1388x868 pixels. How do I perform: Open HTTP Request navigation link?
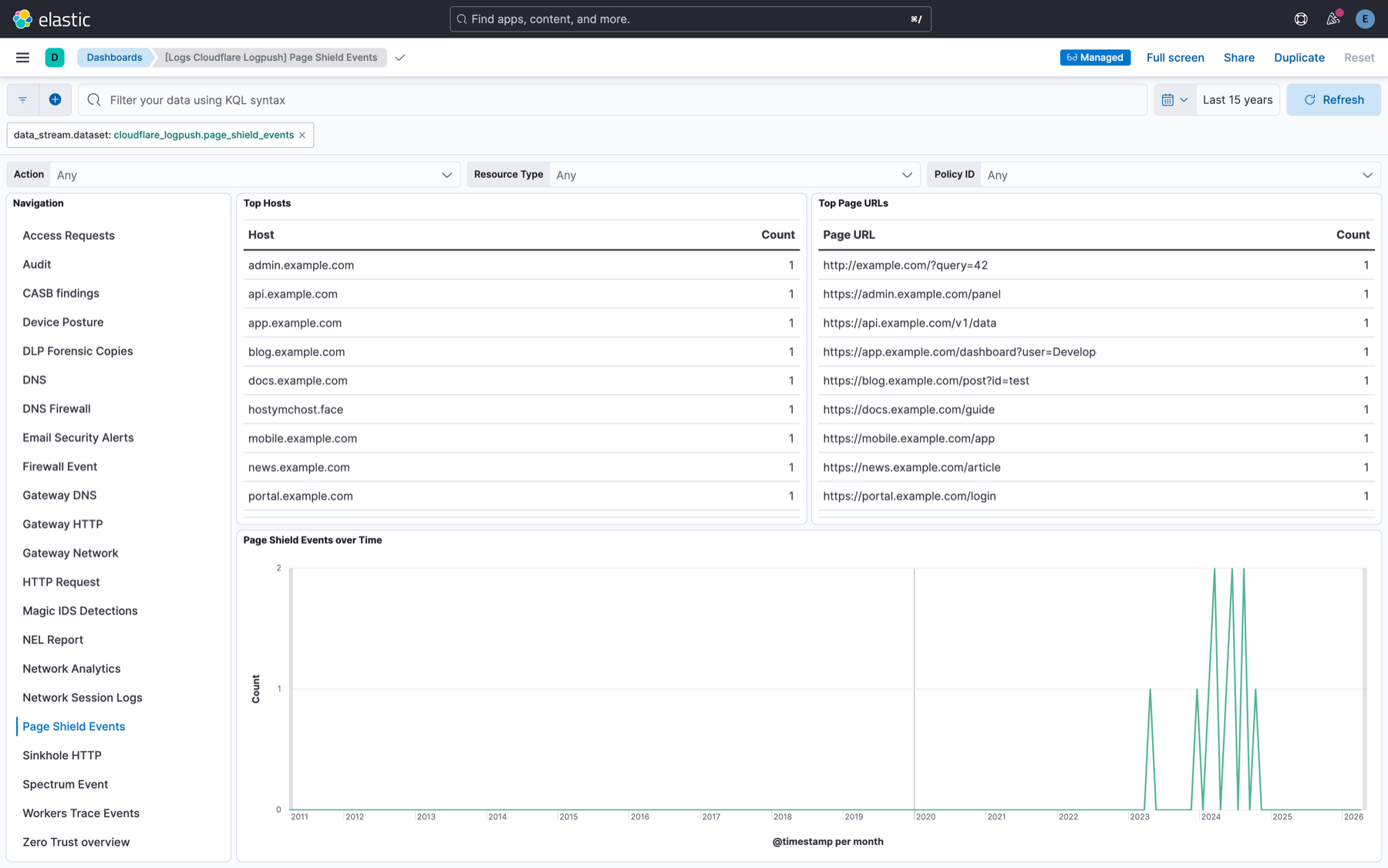[61, 583]
